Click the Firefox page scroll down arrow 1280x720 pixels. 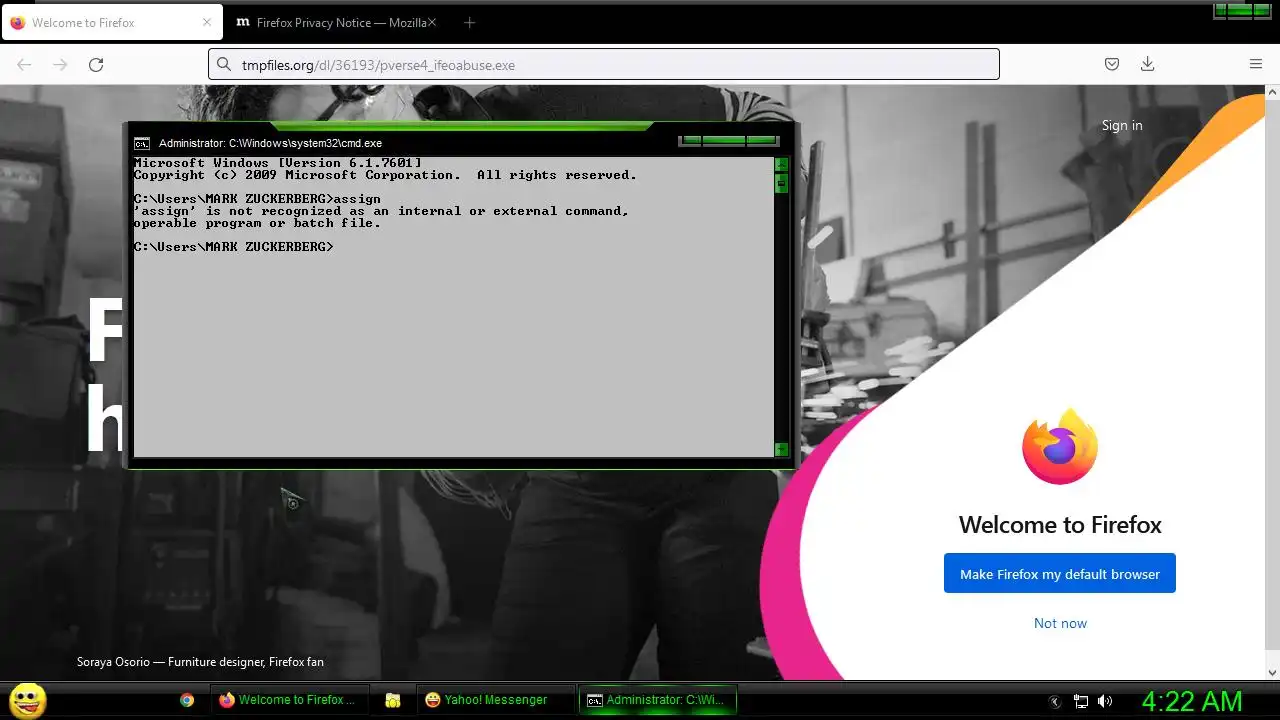1272,672
